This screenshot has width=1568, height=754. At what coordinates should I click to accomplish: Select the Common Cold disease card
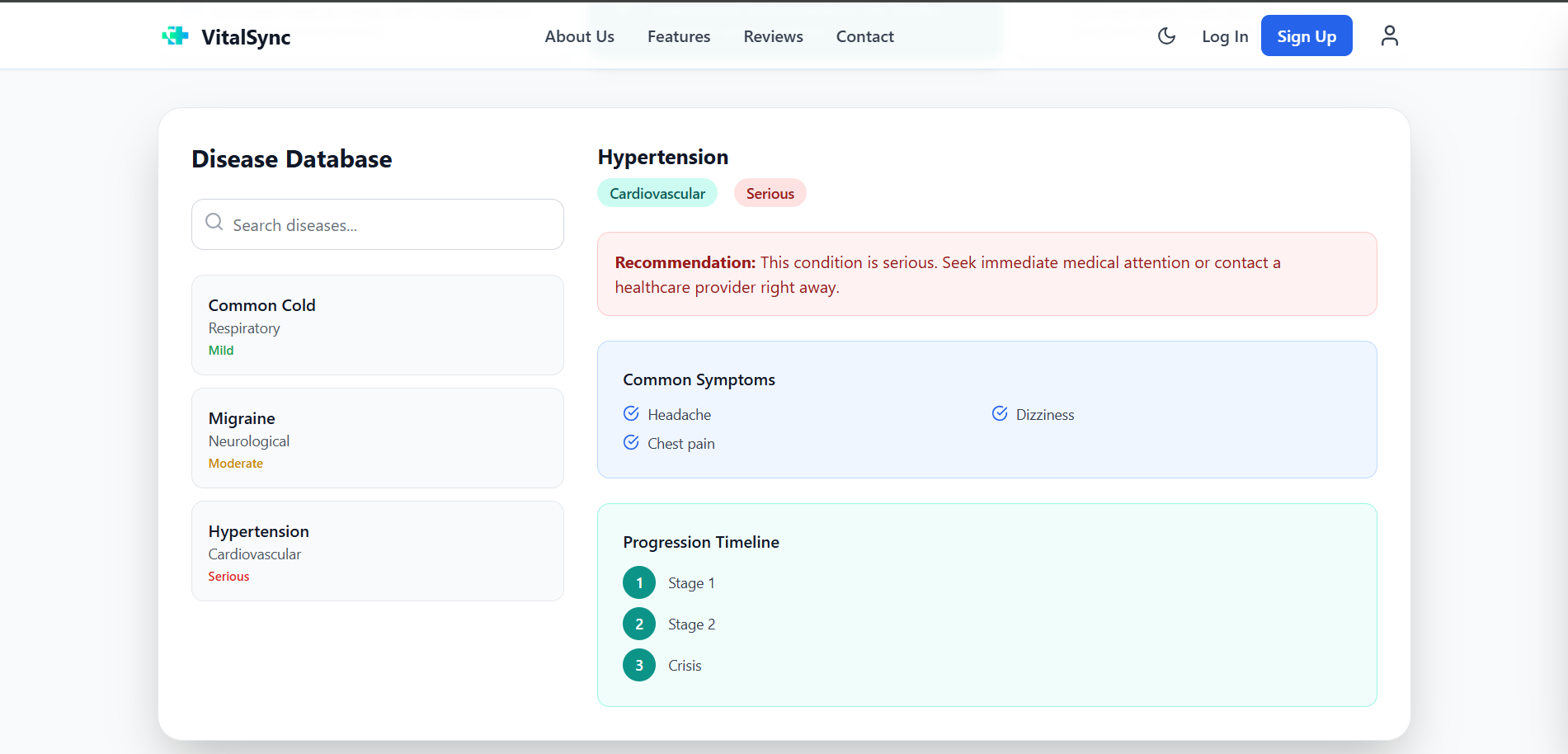point(377,325)
